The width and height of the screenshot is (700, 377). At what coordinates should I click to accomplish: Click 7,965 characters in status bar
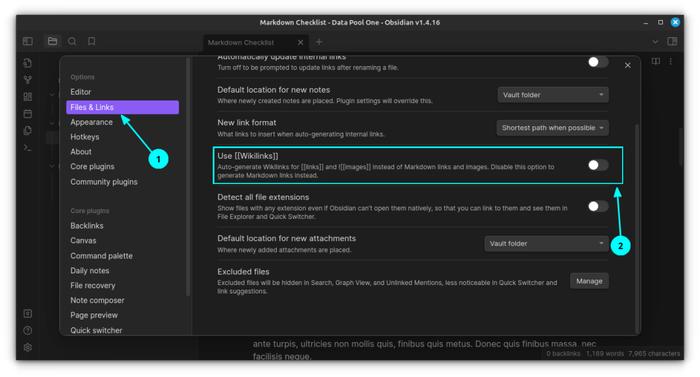click(x=654, y=354)
